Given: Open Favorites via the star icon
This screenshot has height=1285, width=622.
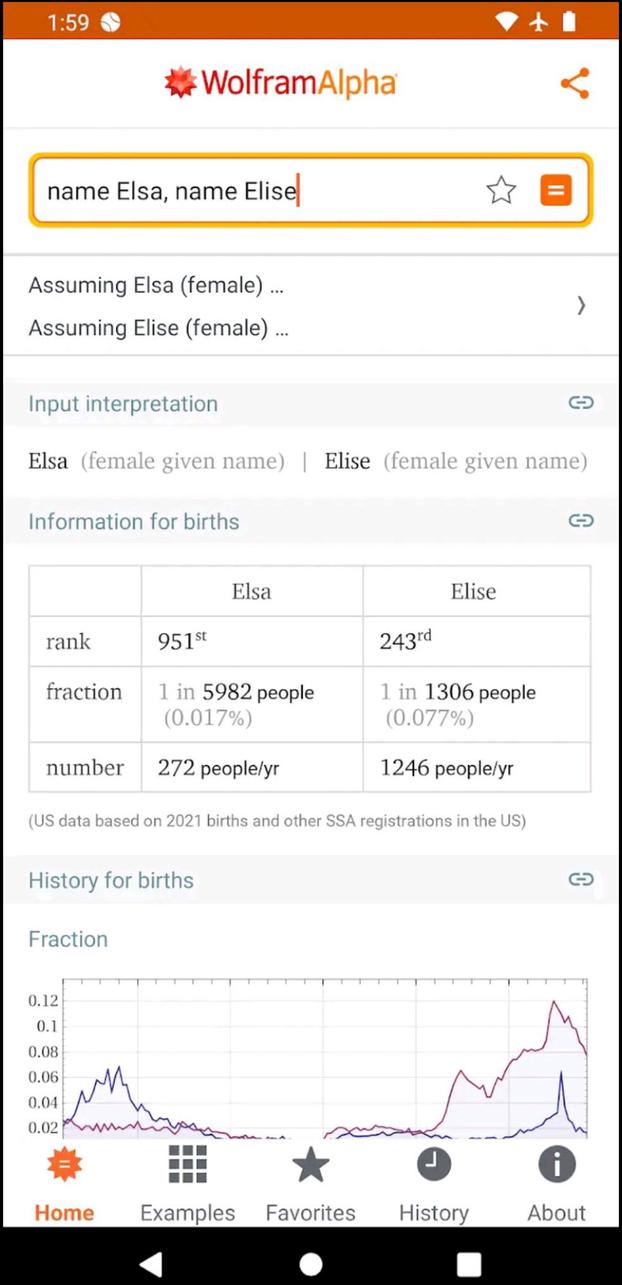Looking at the screenshot, I should click(310, 1164).
